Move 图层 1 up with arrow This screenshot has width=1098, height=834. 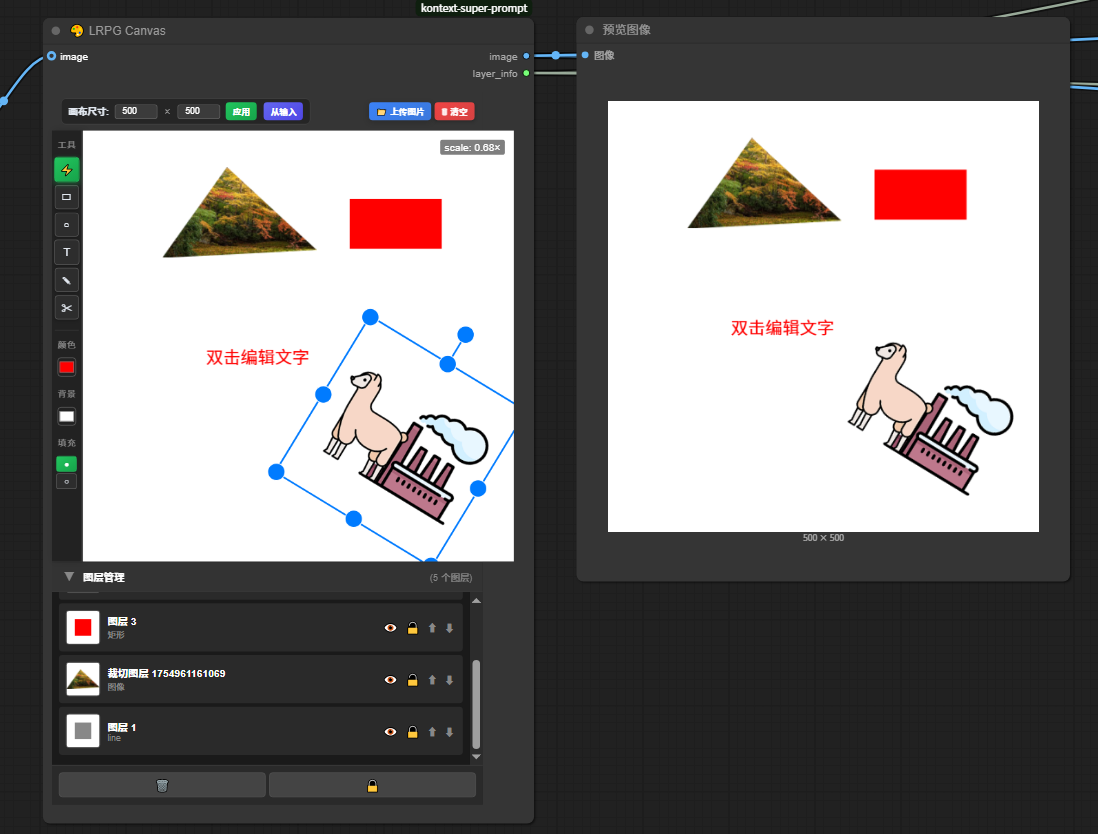point(432,732)
